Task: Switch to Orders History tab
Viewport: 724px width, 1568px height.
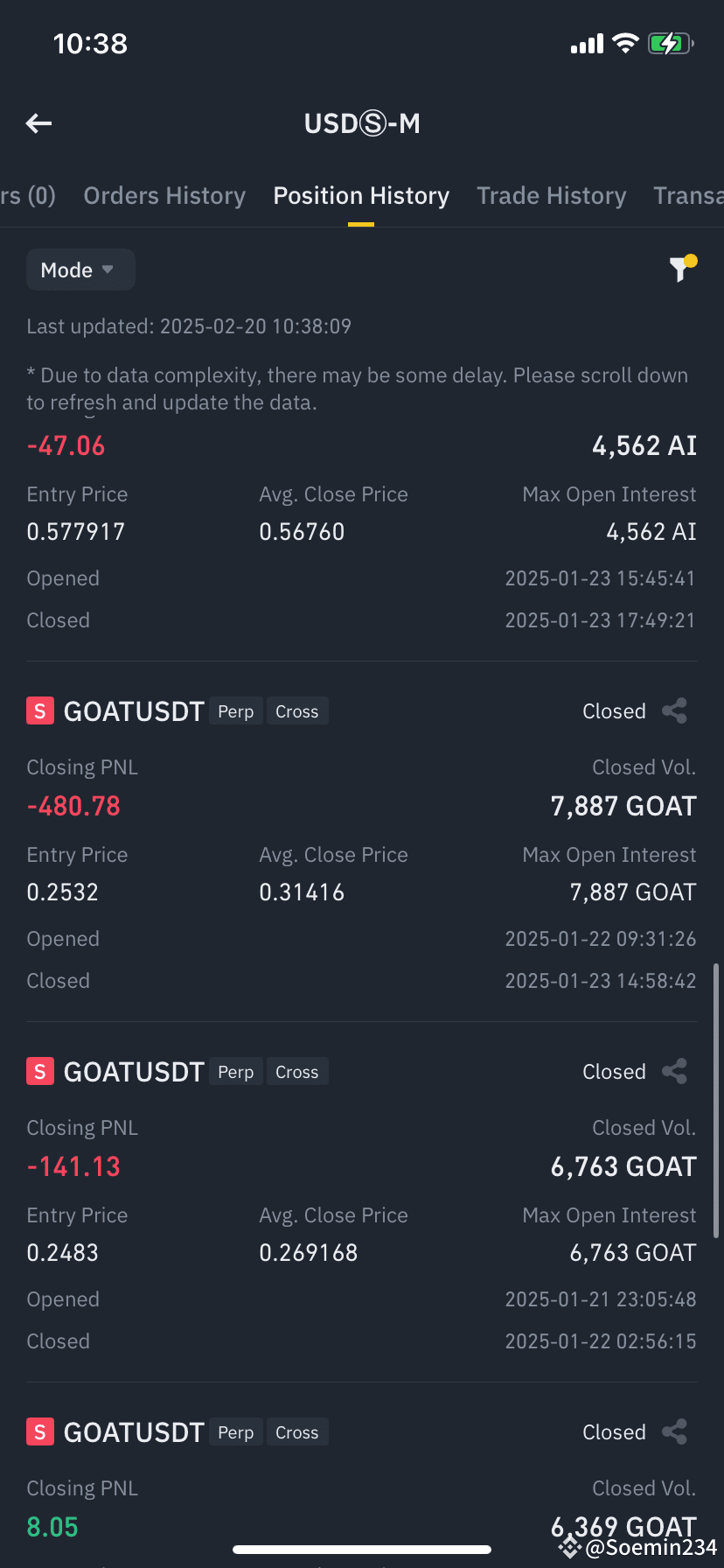Action: [164, 196]
